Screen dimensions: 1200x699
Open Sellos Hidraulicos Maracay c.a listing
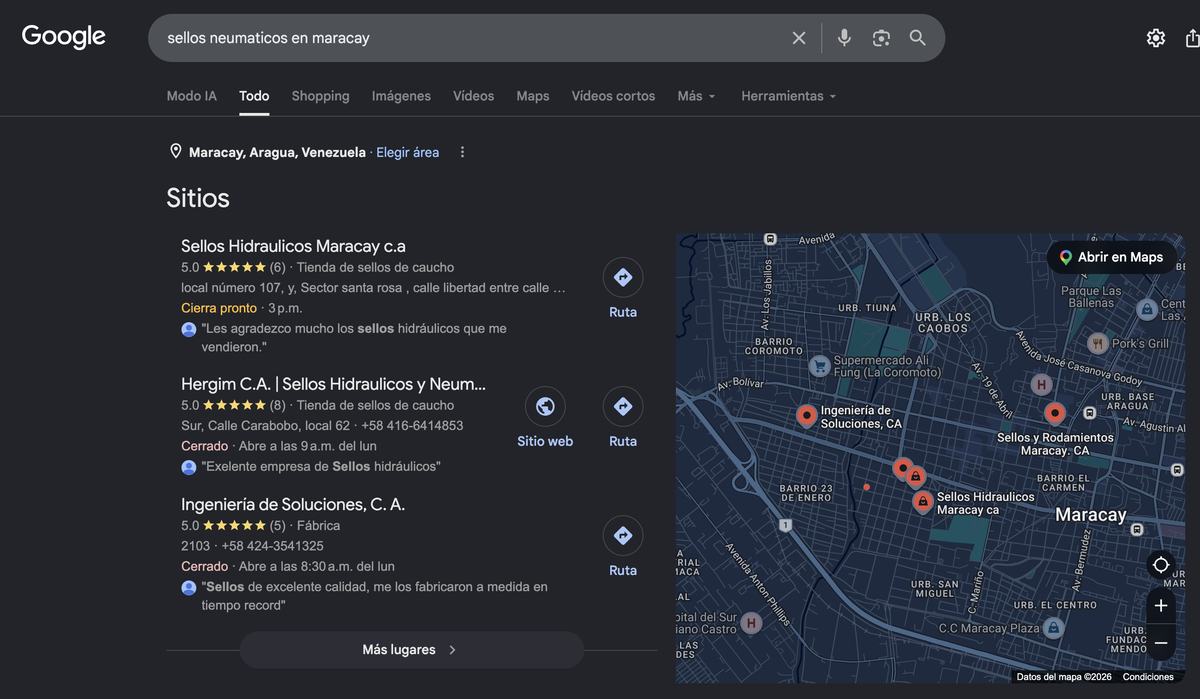click(x=293, y=246)
